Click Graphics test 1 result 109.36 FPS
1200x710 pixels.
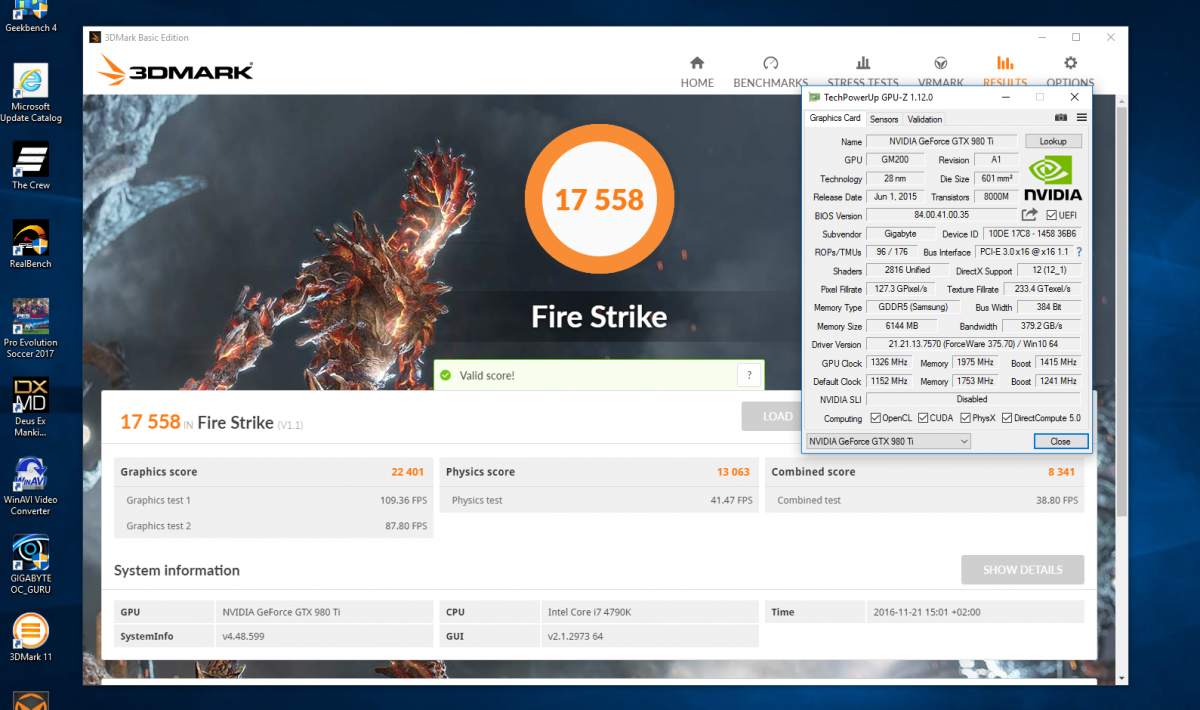[403, 500]
